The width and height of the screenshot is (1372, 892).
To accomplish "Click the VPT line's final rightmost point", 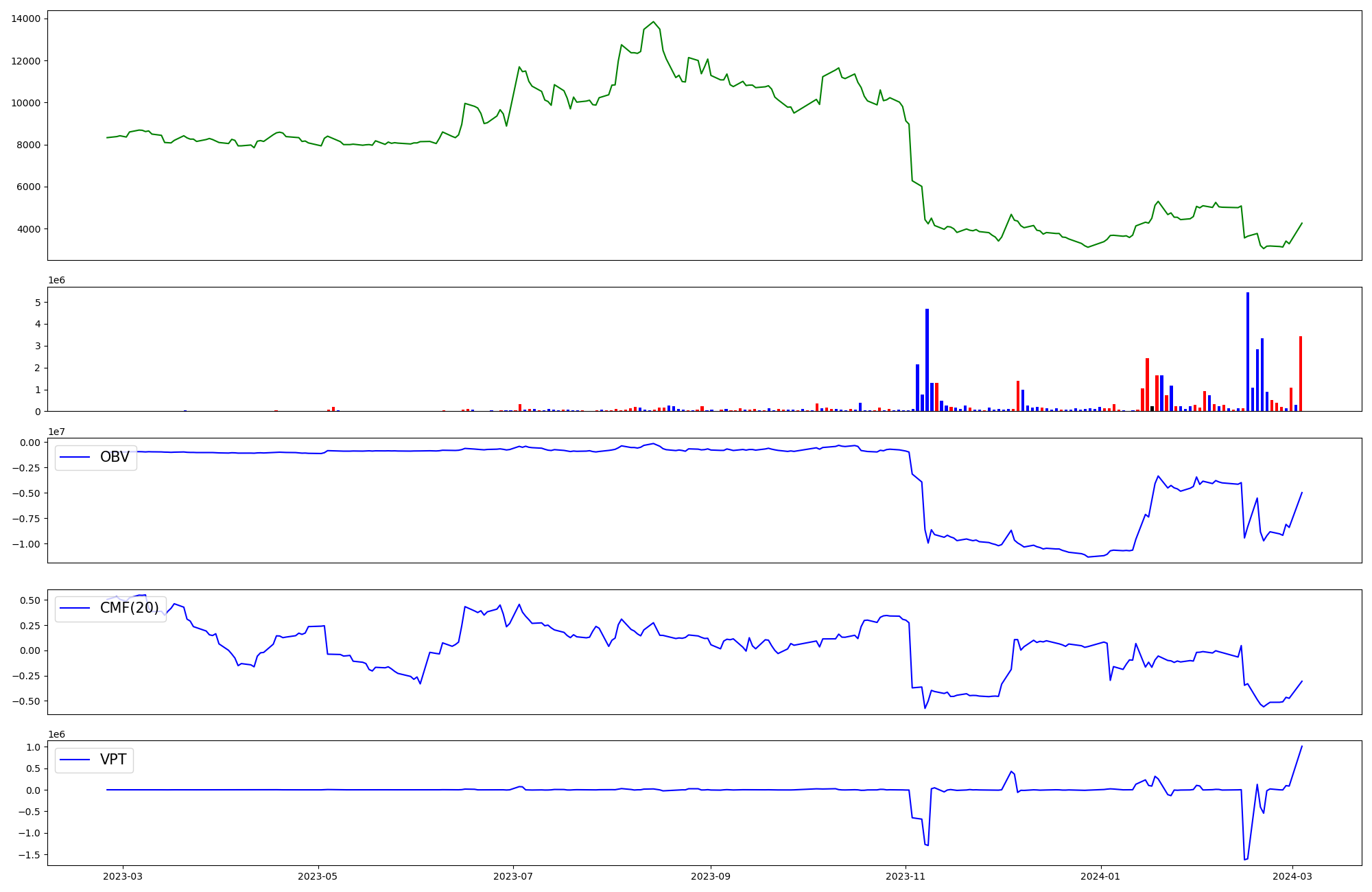I will click(1302, 747).
